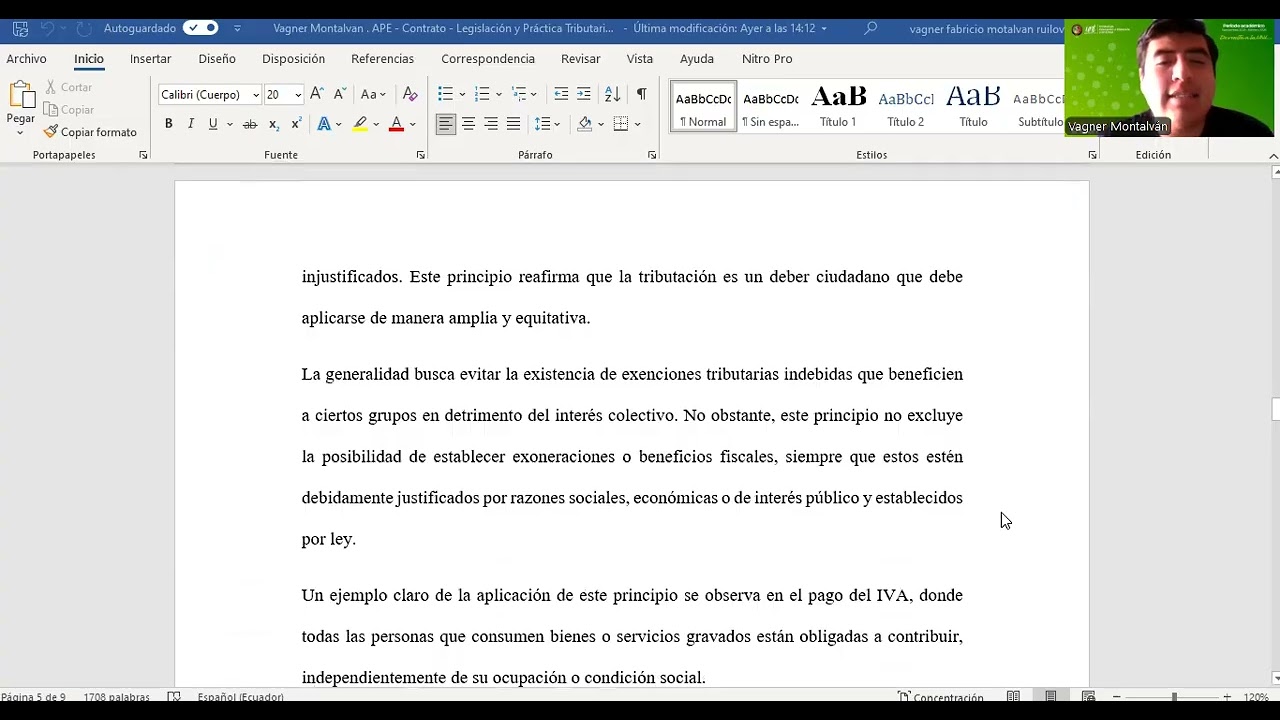Click the zoom slider handle
Viewport: 1280px width, 720px height.
point(1174,697)
